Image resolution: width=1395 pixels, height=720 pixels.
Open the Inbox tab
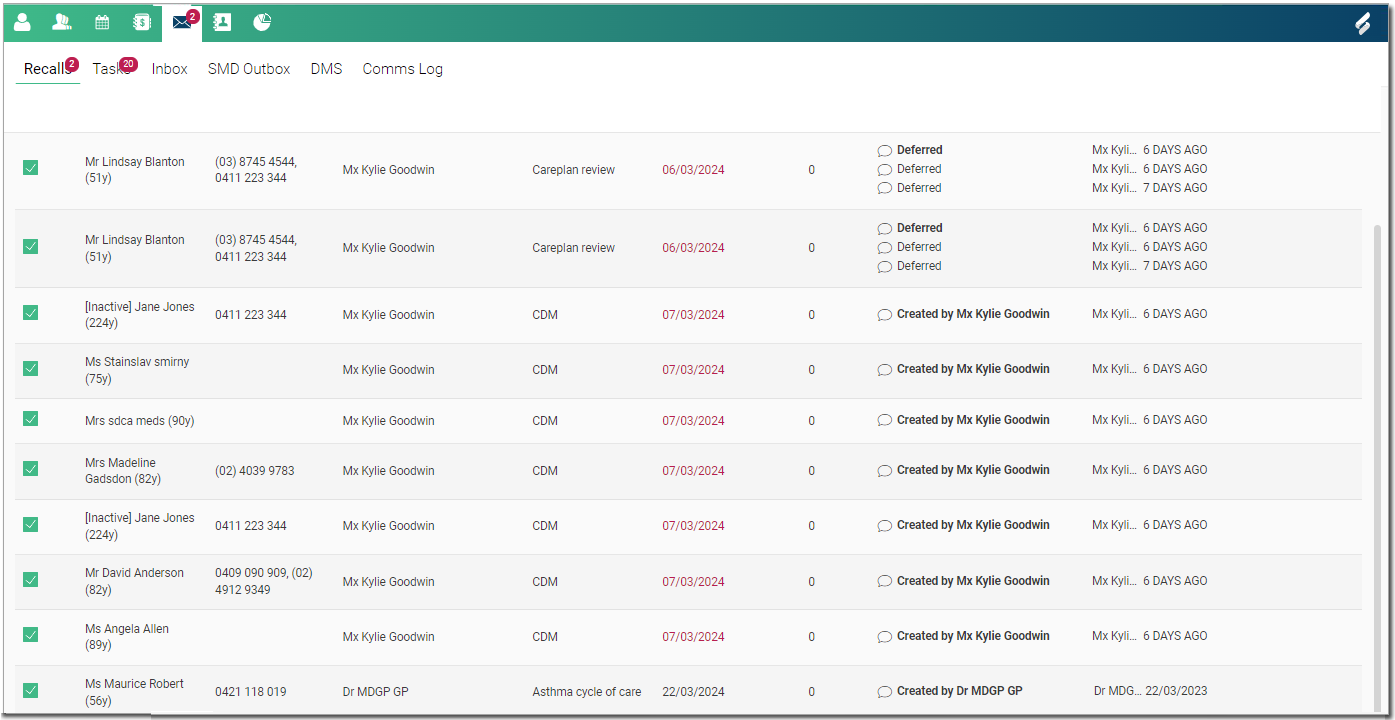[170, 69]
